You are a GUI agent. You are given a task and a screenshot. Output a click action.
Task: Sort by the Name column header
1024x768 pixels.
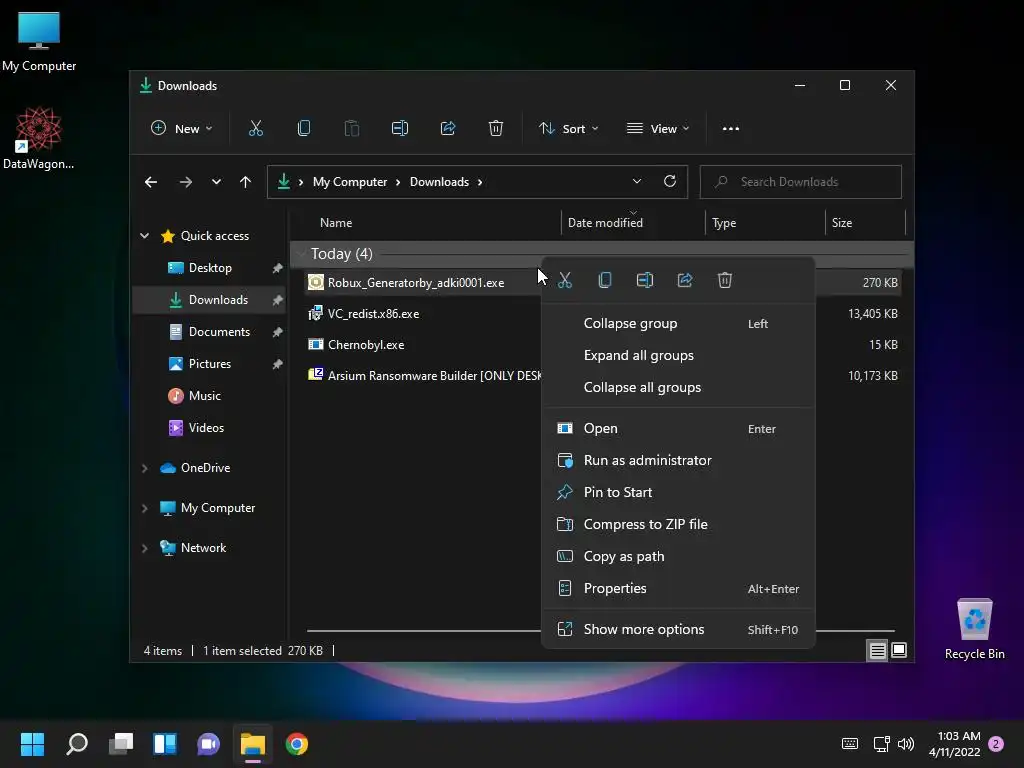coord(336,223)
